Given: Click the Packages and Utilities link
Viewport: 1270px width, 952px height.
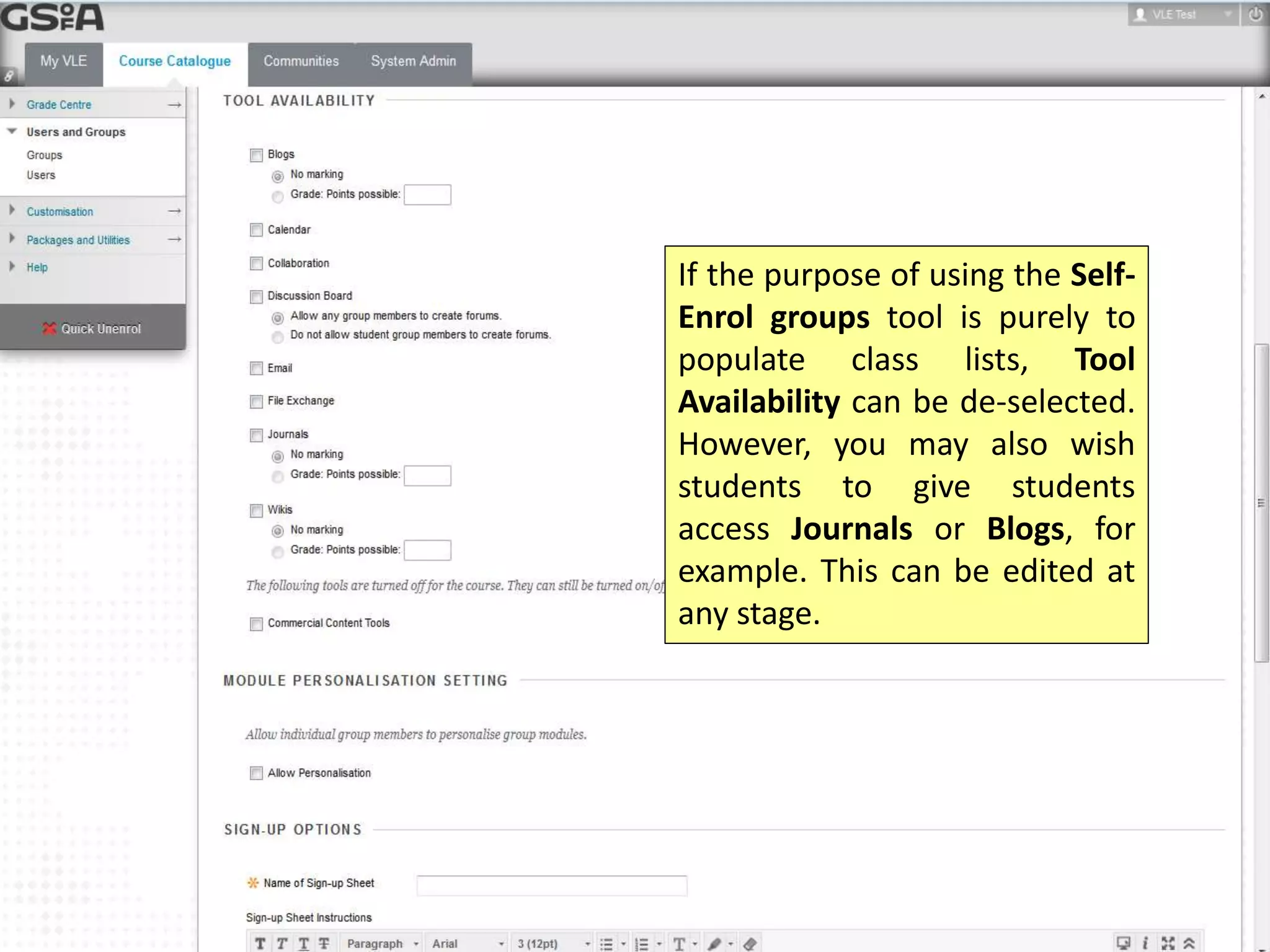Looking at the screenshot, I should pos(78,240).
